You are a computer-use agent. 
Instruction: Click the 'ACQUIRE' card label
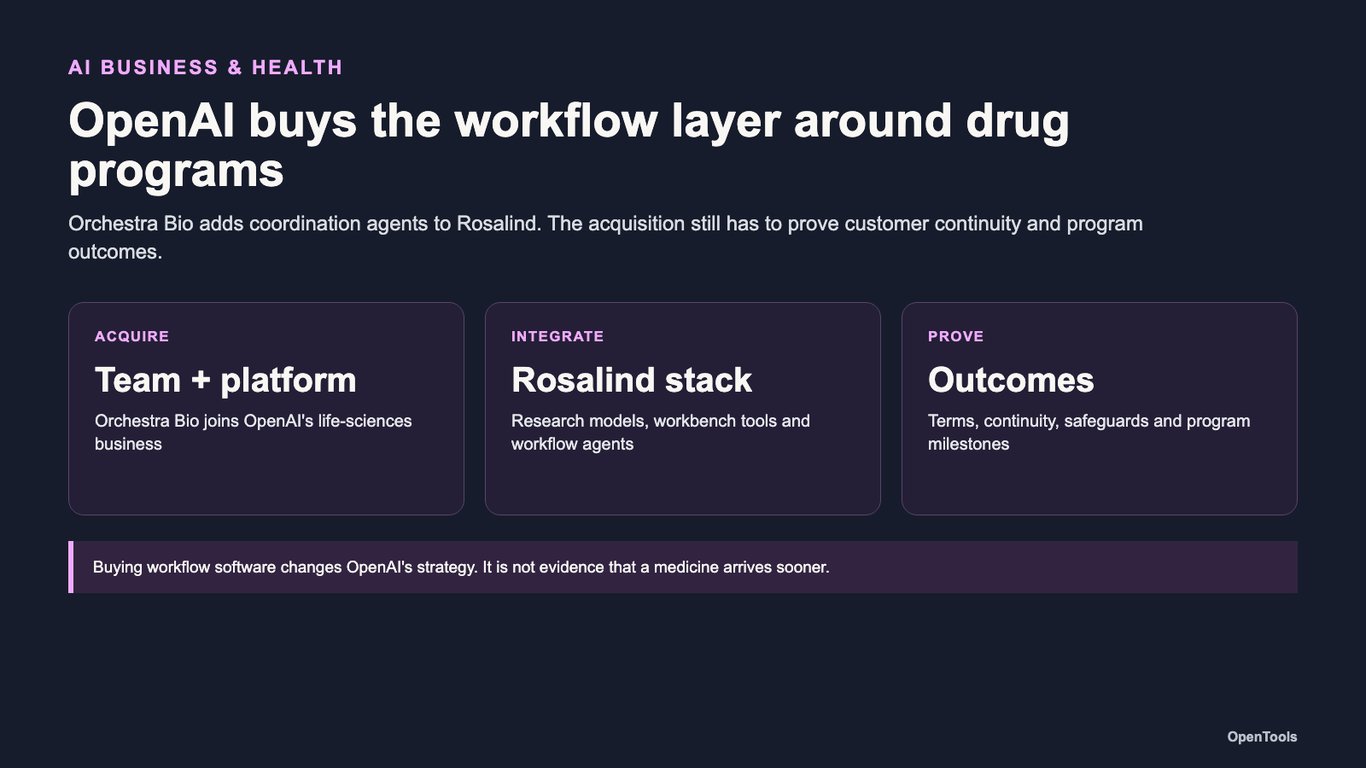(132, 336)
